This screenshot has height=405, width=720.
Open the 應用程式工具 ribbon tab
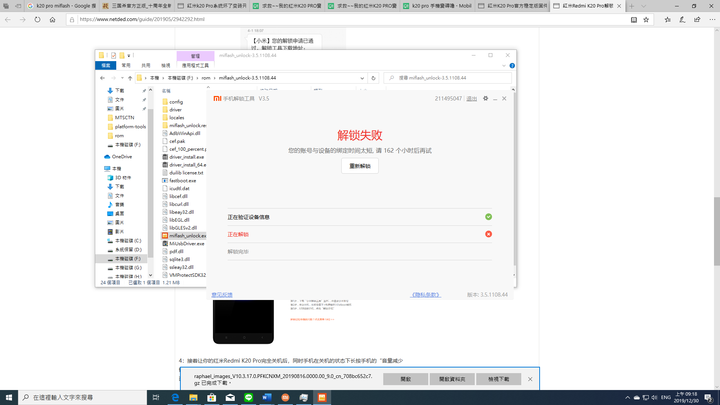pos(195,65)
